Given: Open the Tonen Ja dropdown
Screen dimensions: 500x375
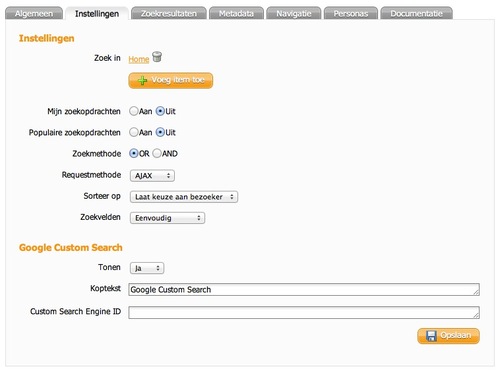Looking at the screenshot, I should pos(147,268).
